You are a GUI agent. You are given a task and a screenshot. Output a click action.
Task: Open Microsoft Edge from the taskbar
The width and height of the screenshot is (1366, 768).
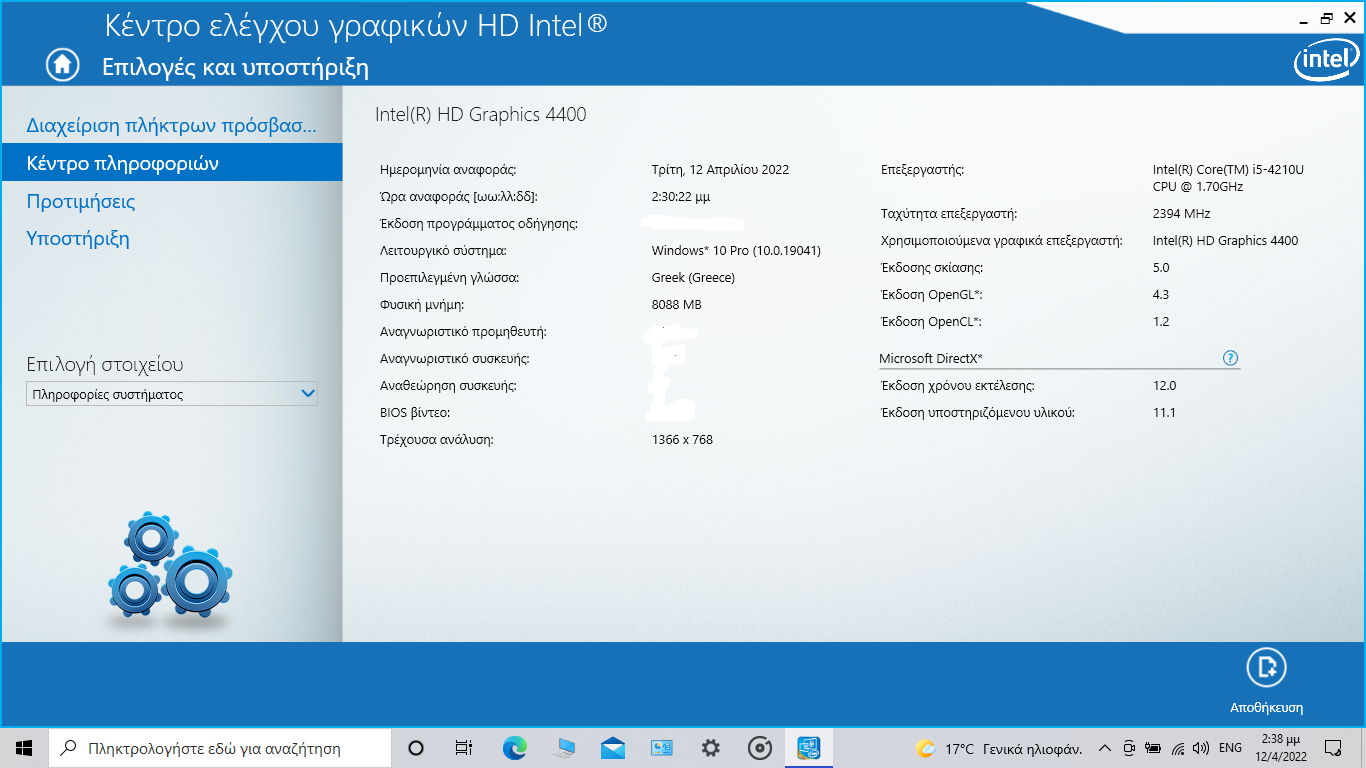tap(514, 748)
